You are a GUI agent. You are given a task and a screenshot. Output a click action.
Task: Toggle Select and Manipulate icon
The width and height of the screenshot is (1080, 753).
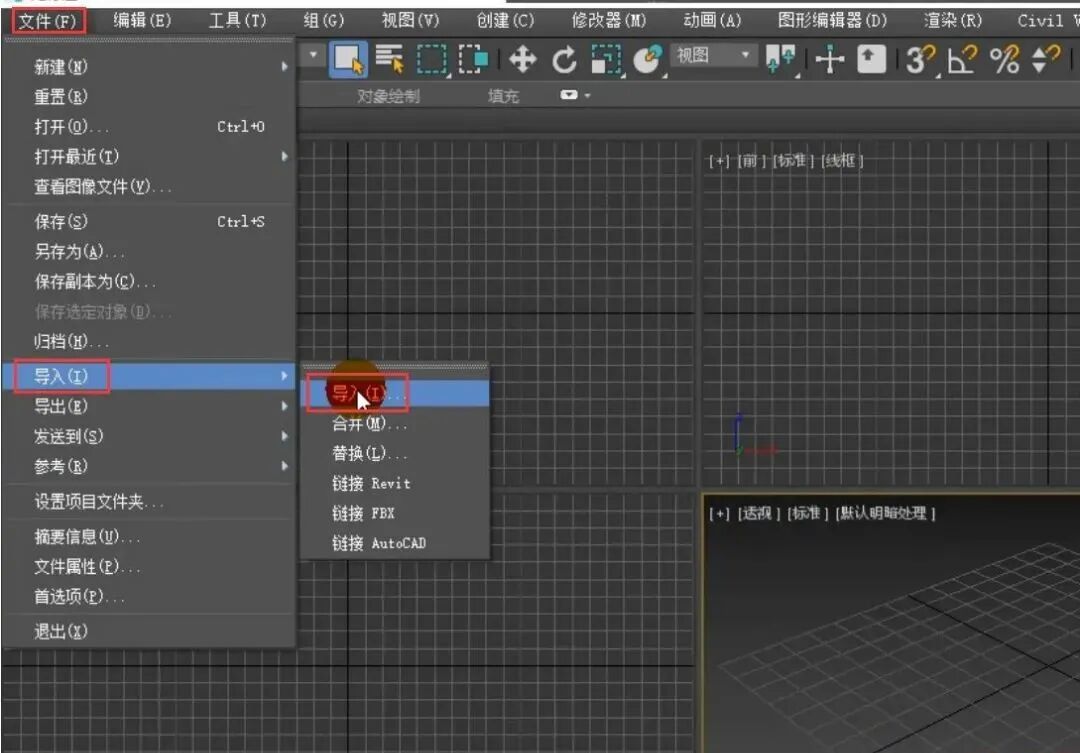click(x=829, y=59)
